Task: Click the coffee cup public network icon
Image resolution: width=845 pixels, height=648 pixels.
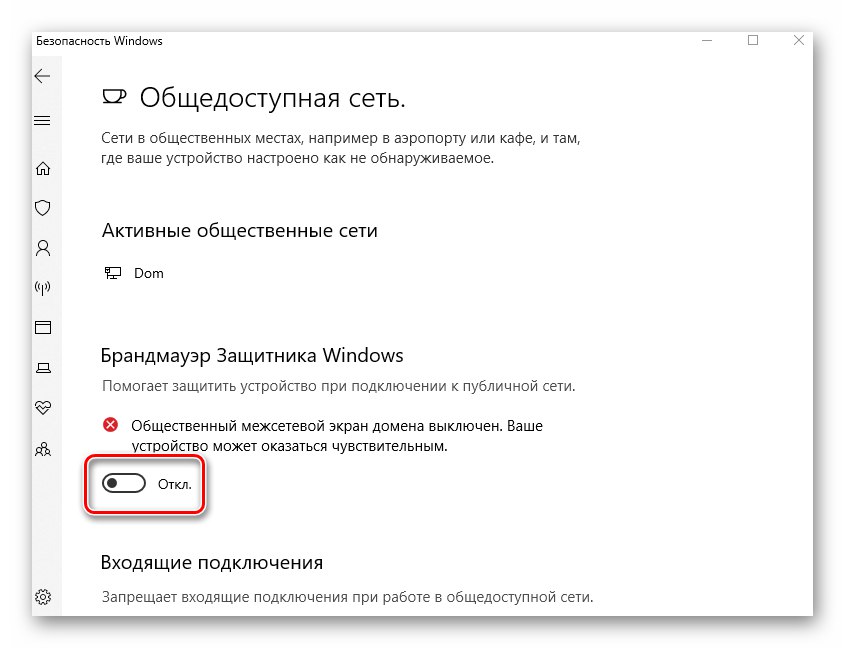Action: tap(114, 97)
